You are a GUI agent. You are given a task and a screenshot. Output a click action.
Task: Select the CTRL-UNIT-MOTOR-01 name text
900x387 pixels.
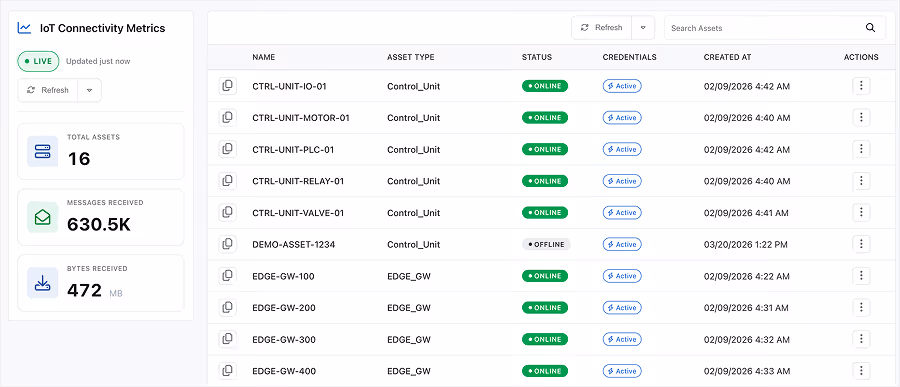pyautogui.click(x=301, y=118)
